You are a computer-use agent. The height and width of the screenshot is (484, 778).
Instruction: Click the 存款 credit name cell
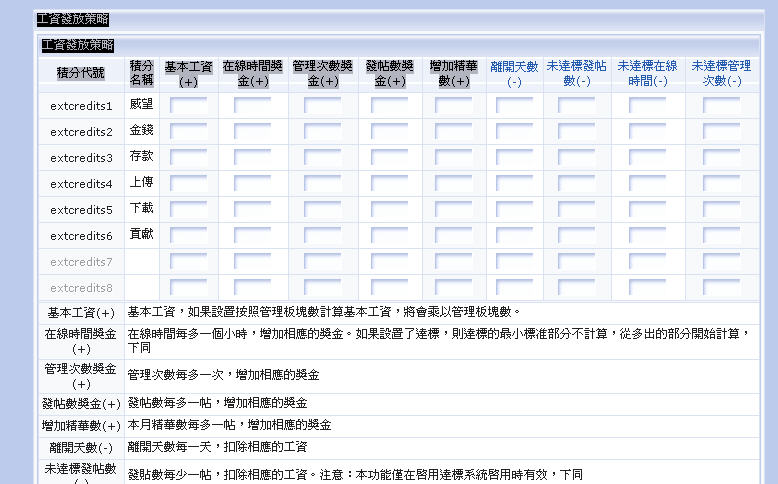coord(141,156)
